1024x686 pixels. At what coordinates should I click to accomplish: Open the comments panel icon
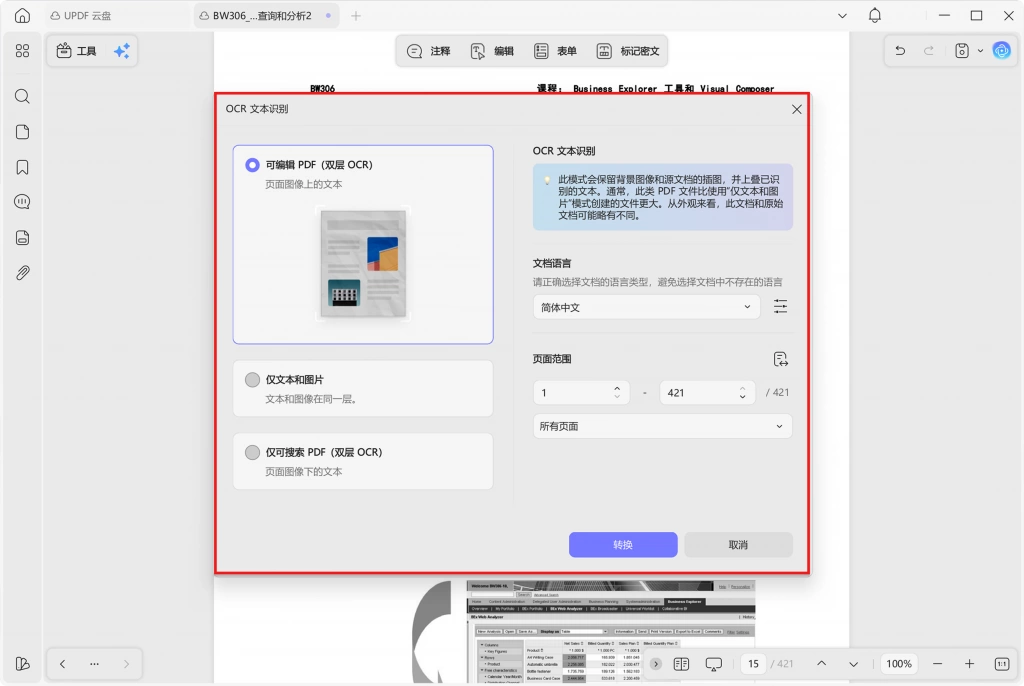(x=22, y=202)
